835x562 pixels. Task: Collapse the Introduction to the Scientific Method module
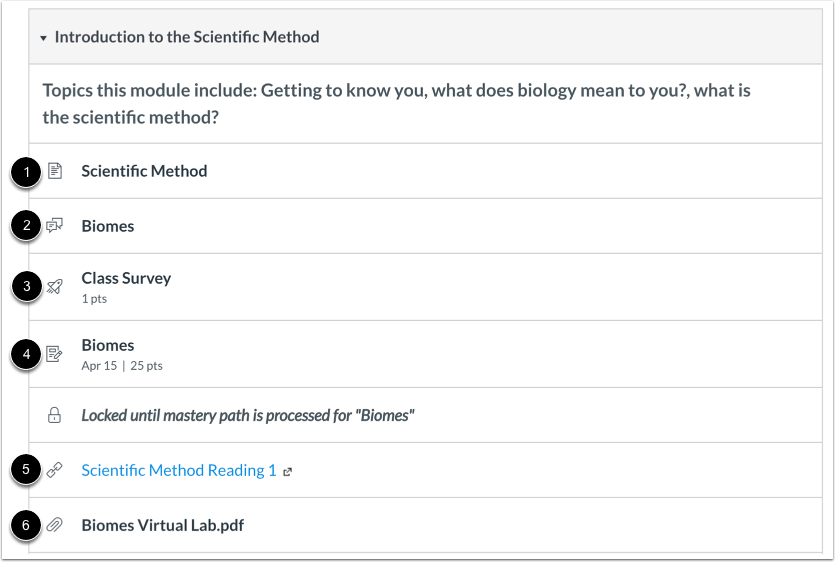(43, 38)
